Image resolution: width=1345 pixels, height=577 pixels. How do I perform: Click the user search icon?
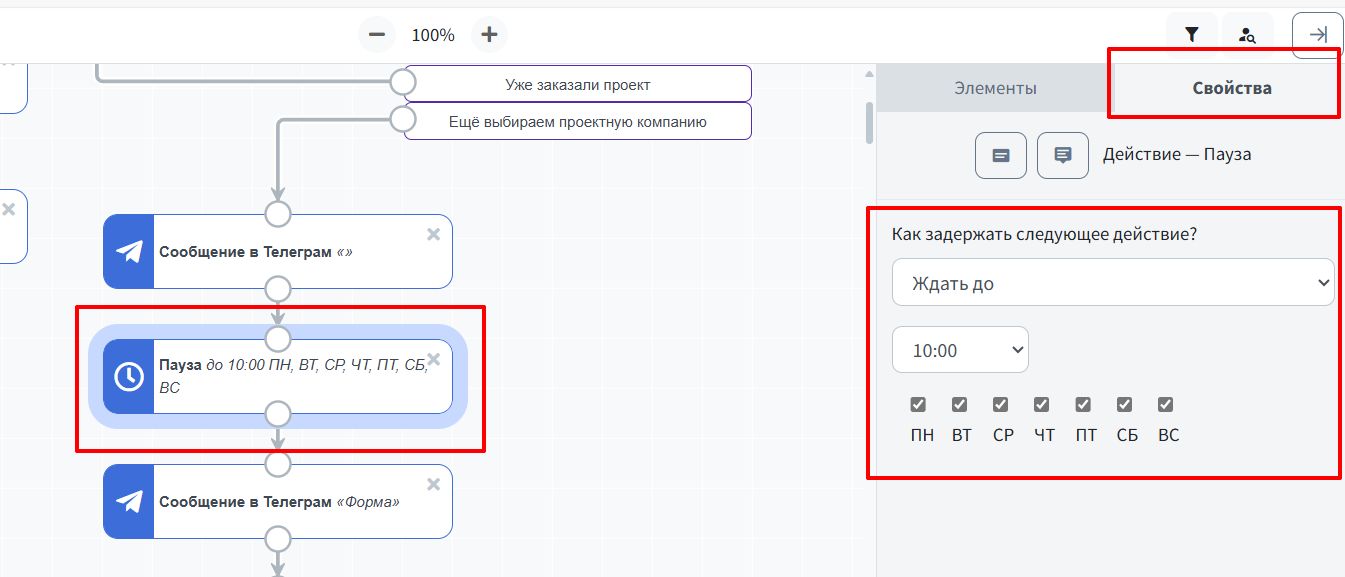click(1247, 35)
